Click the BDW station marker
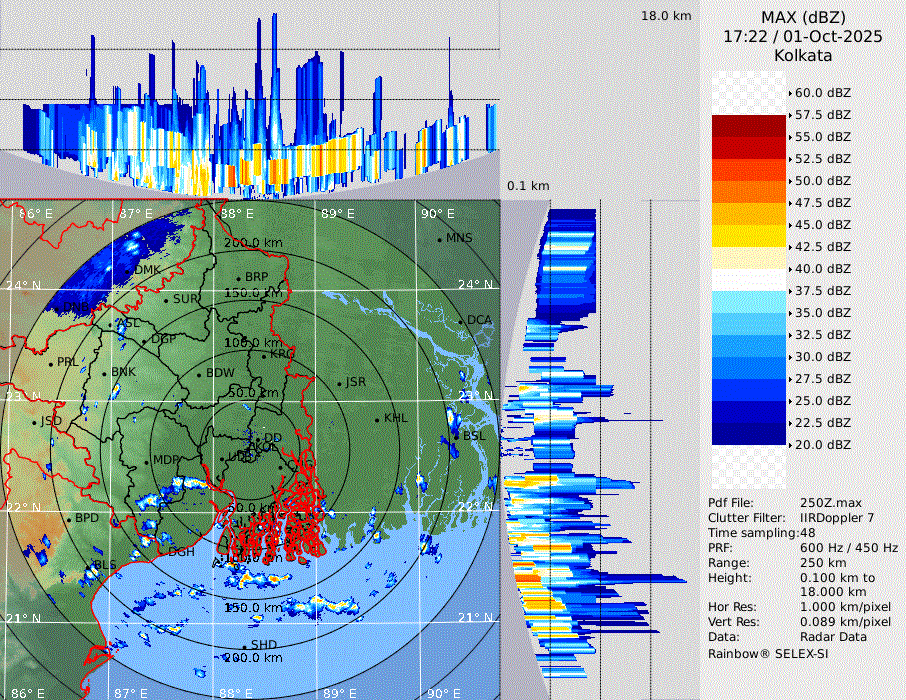Image resolution: width=906 pixels, height=700 pixels. (199, 375)
